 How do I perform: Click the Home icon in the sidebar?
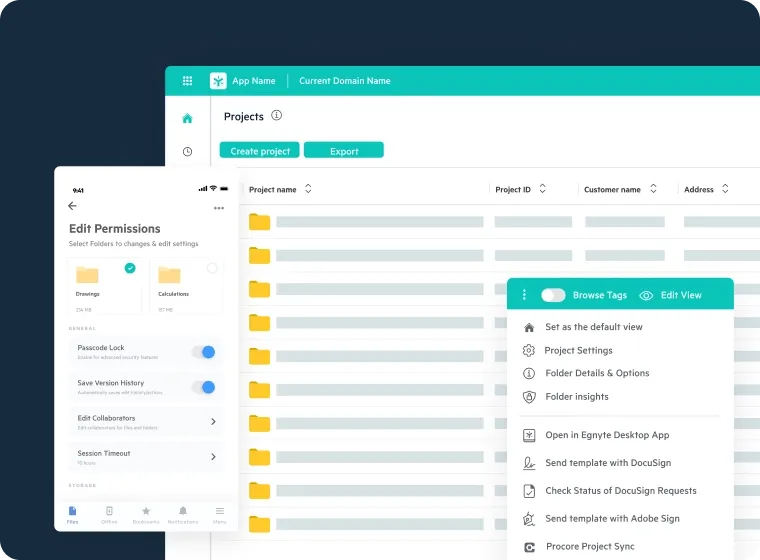point(187,118)
